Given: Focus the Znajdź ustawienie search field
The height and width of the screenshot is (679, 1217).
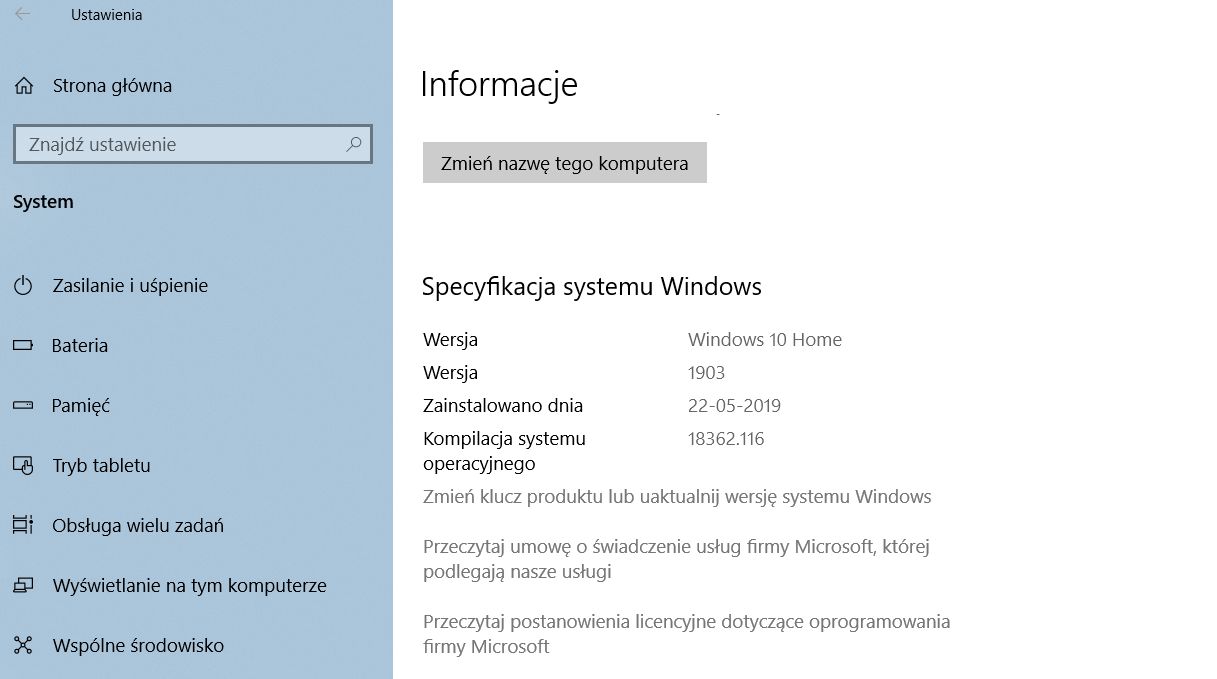Looking at the screenshot, I should 180,144.
